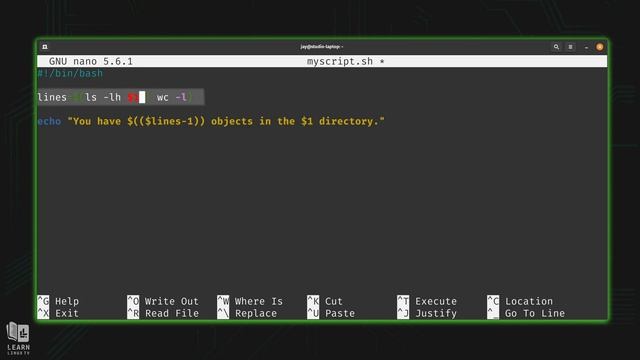Click the ^J Justify shortcut
The width and height of the screenshot is (640, 360).
point(427,313)
